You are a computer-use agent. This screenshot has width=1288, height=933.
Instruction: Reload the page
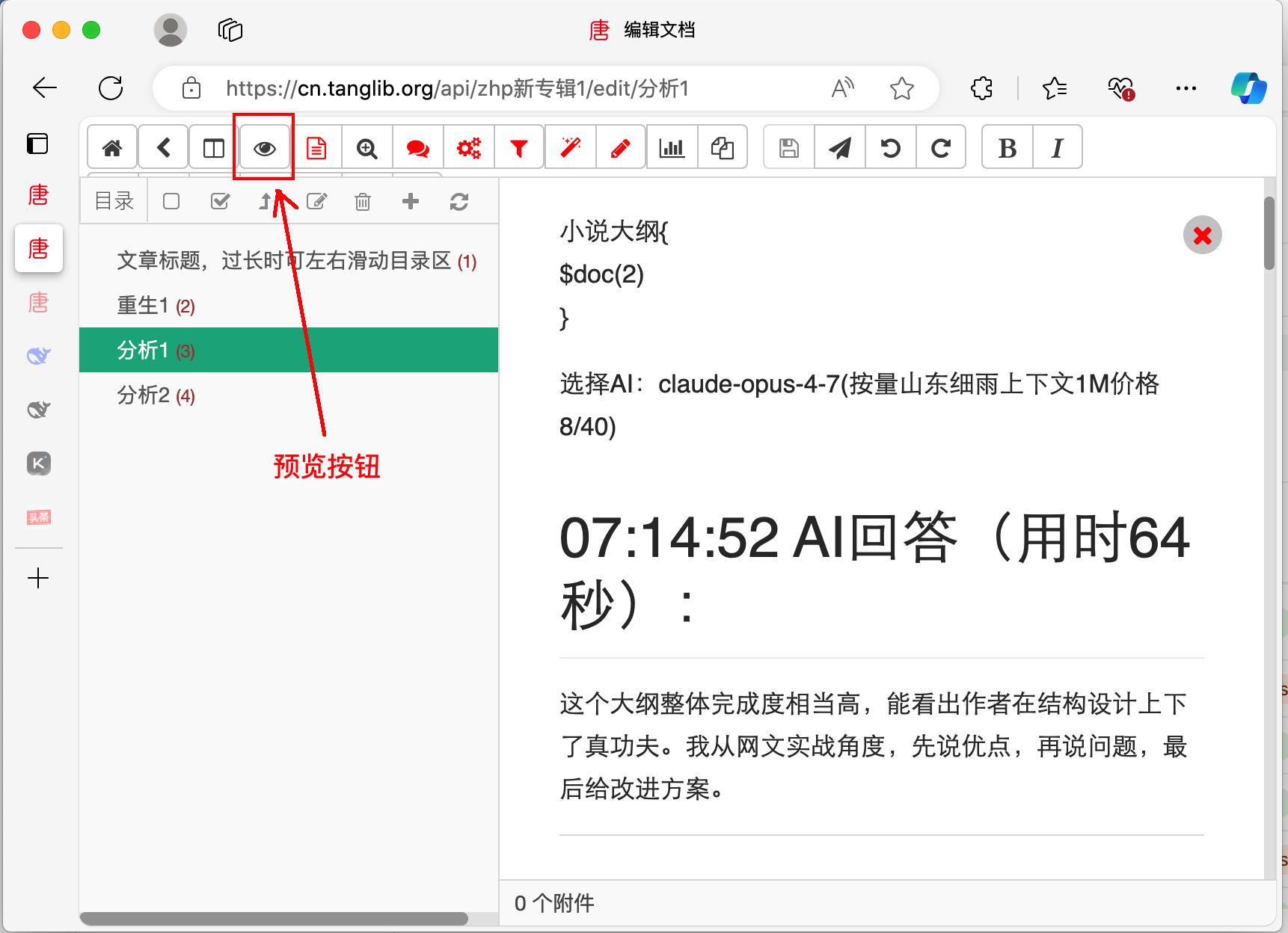111,88
